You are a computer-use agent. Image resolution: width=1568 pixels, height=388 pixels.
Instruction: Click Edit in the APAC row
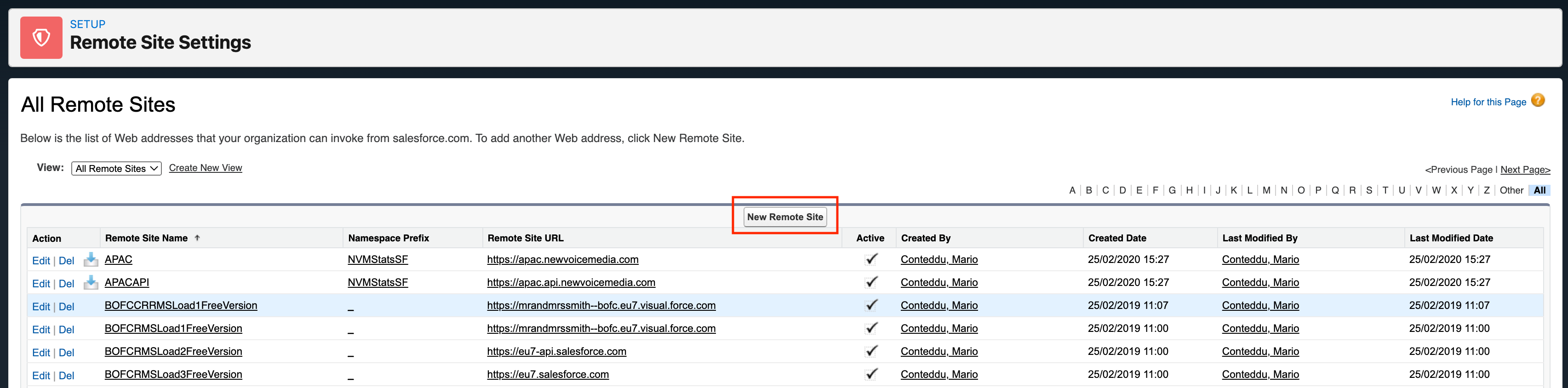(41, 261)
